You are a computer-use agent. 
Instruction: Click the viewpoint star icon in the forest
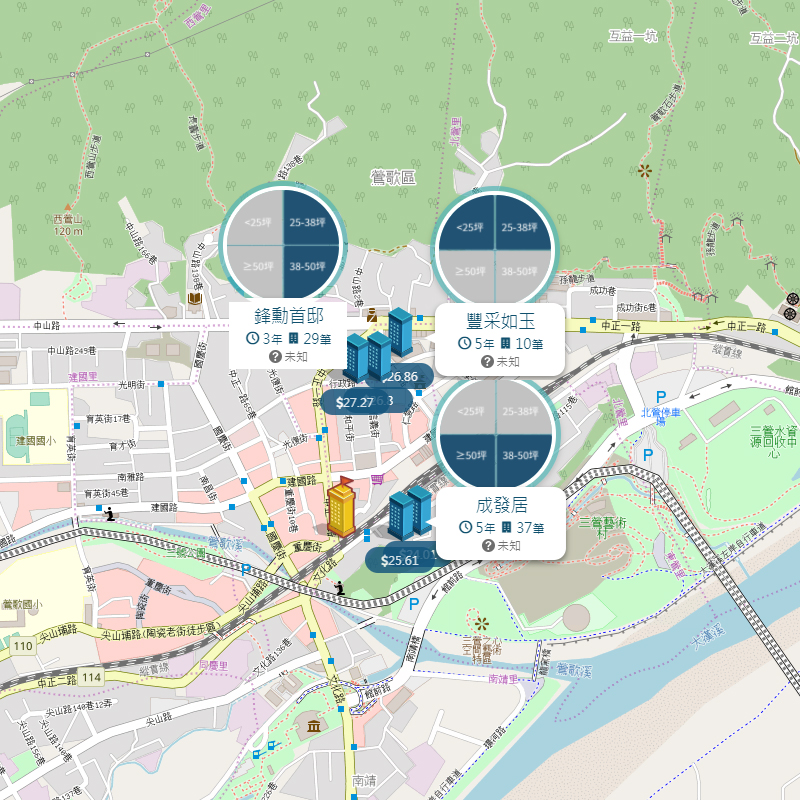645,171
